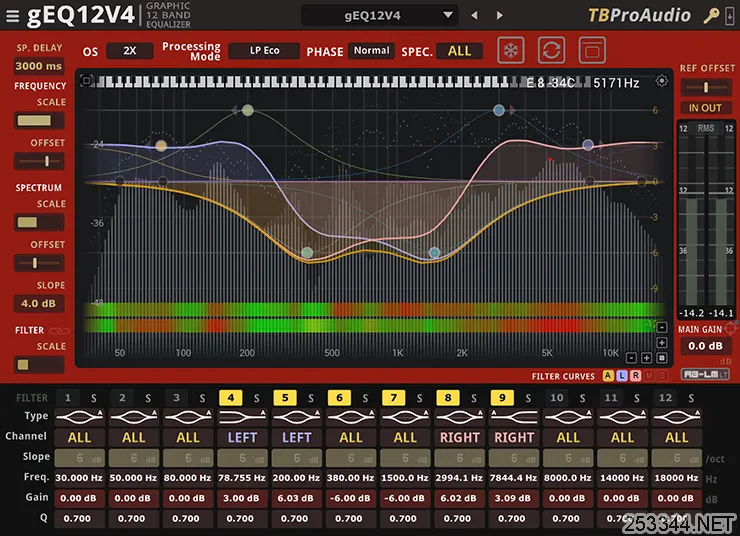The image size is (740, 536).
Task: Click filter 8 gain field 6.02 dB
Action: 459,498
